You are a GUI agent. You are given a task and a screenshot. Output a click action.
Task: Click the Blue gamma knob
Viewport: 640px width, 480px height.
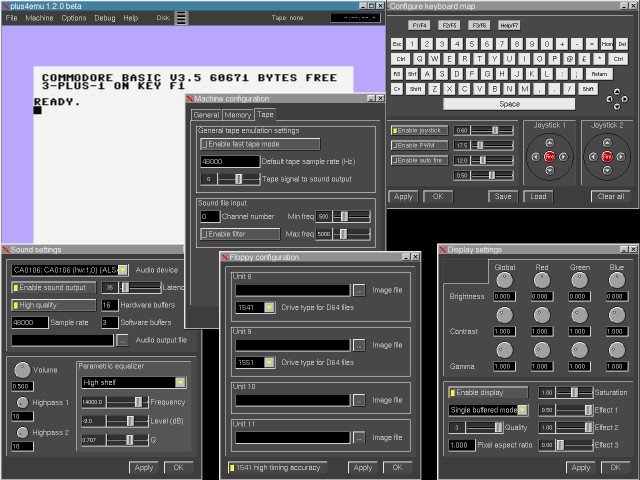click(x=616, y=350)
